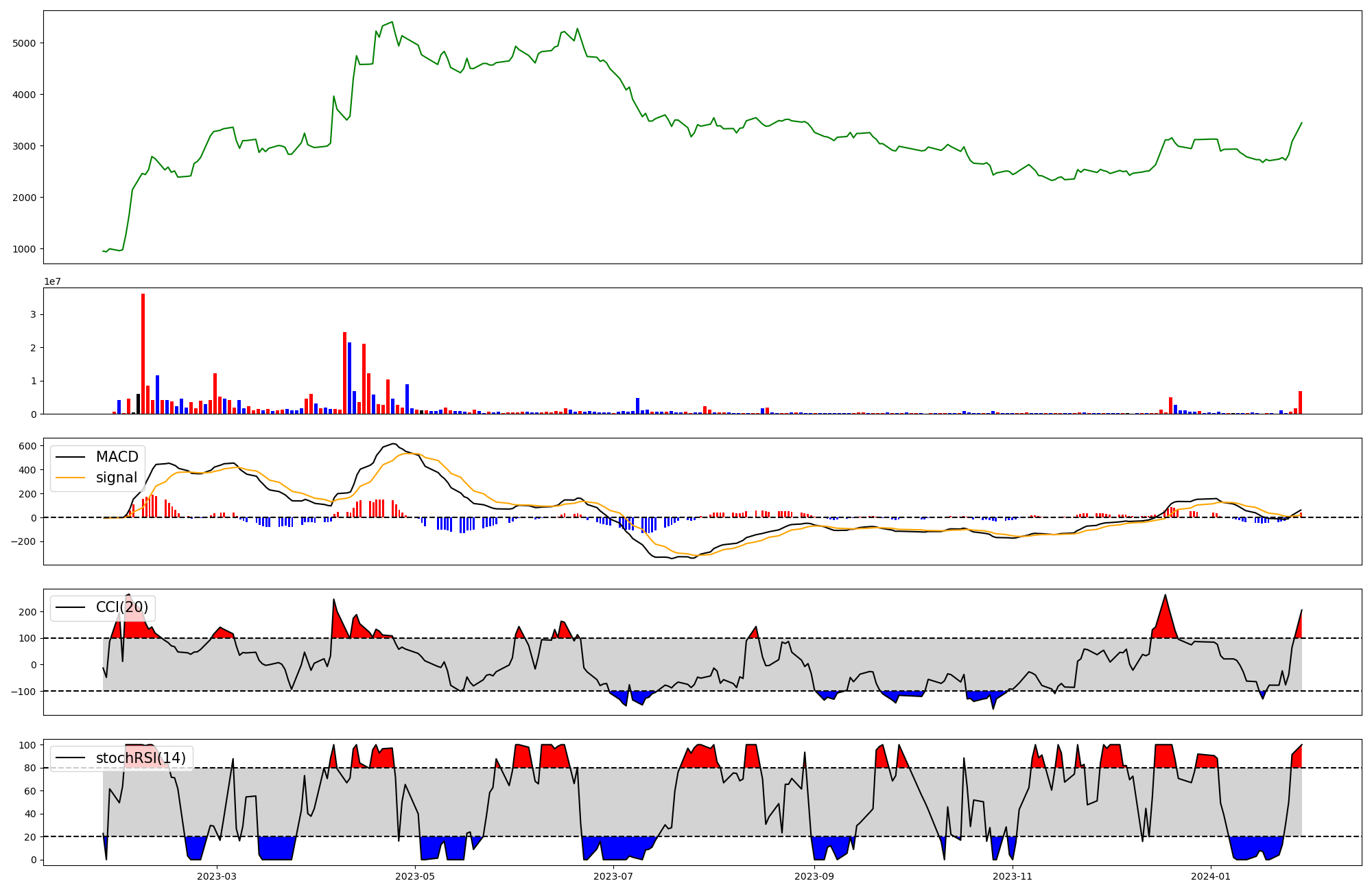
Task: Click the 2023-07 date tick label
Action: (x=613, y=876)
